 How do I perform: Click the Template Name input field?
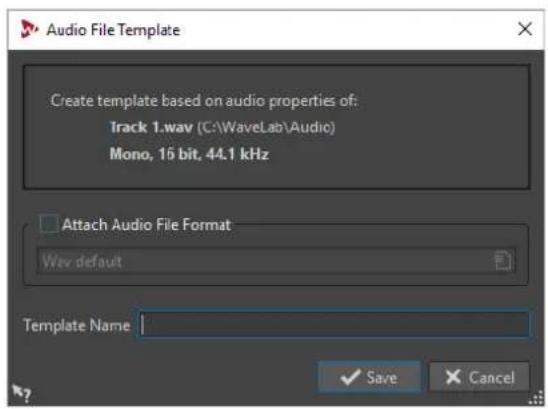pyautogui.click(x=334, y=325)
